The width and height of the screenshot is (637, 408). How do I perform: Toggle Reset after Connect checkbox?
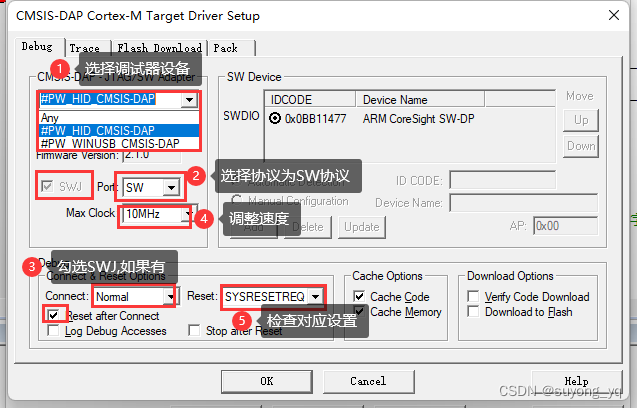(53, 315)
